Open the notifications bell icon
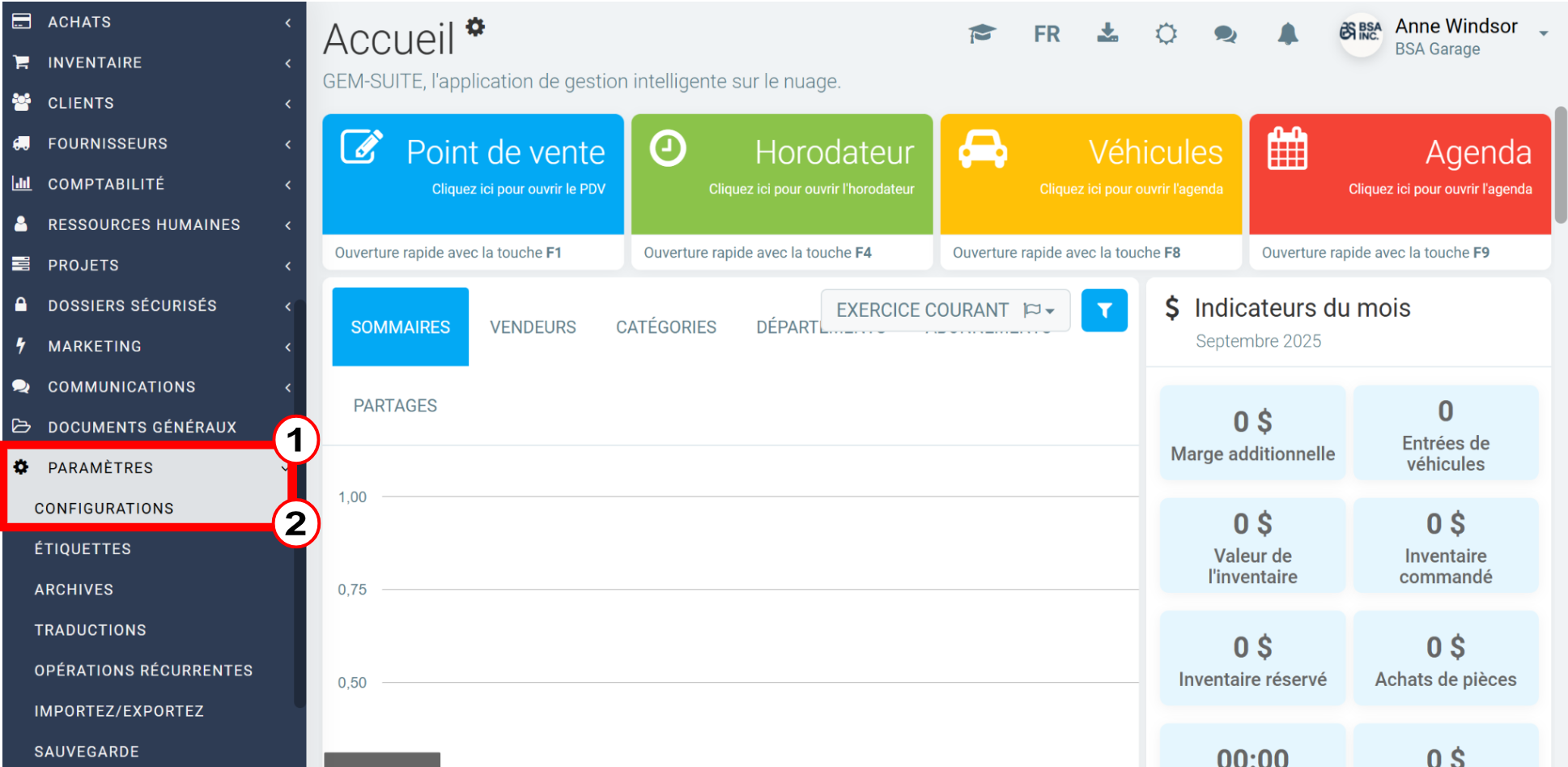The height and width of the screenshot is (767, 1568). 1288,34
